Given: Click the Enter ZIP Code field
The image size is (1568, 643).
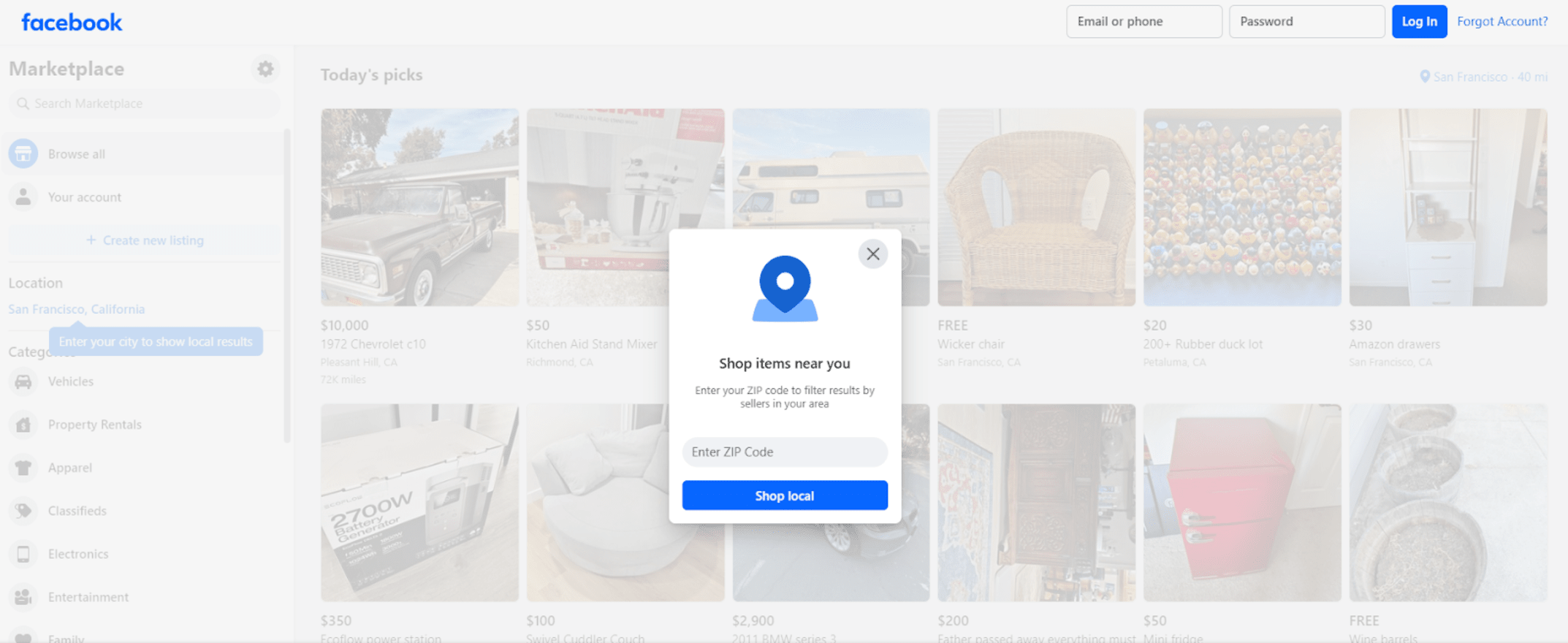Looking at the screenshot, I should click(x=785, y=452).
